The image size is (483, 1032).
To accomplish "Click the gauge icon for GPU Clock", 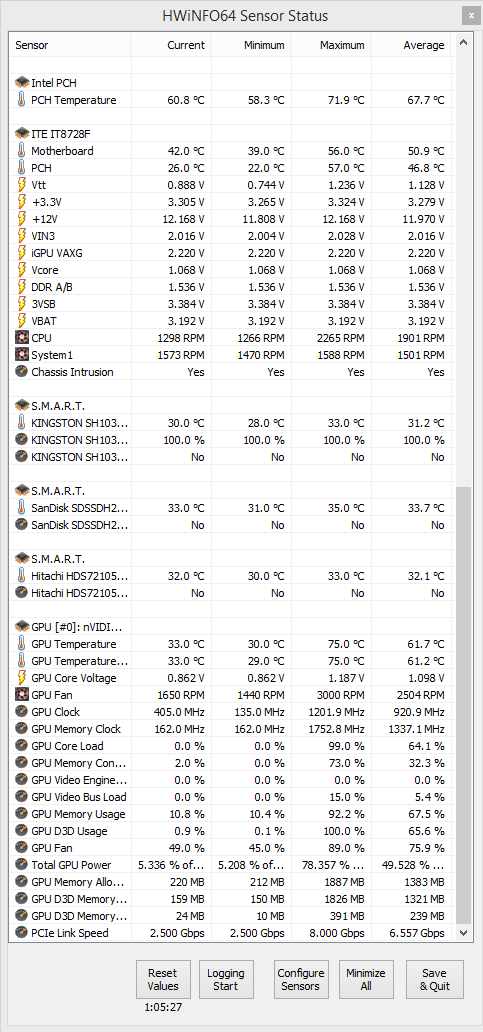I will 22,711.
